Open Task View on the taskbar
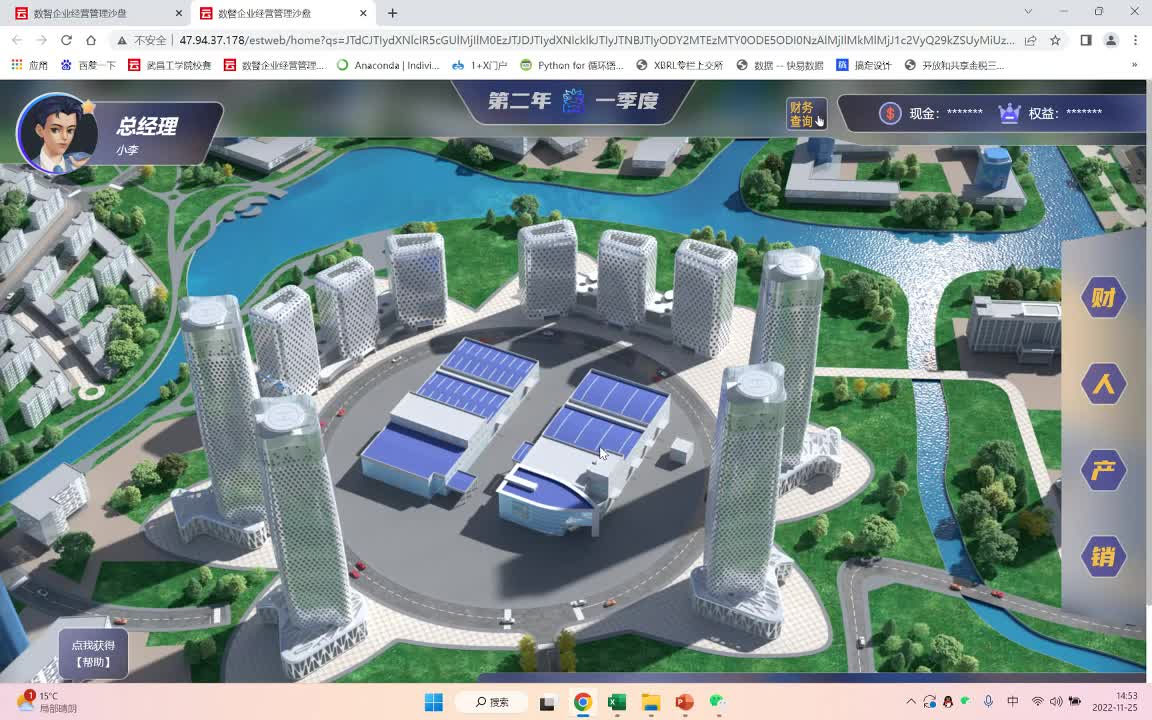 point(547,702)
